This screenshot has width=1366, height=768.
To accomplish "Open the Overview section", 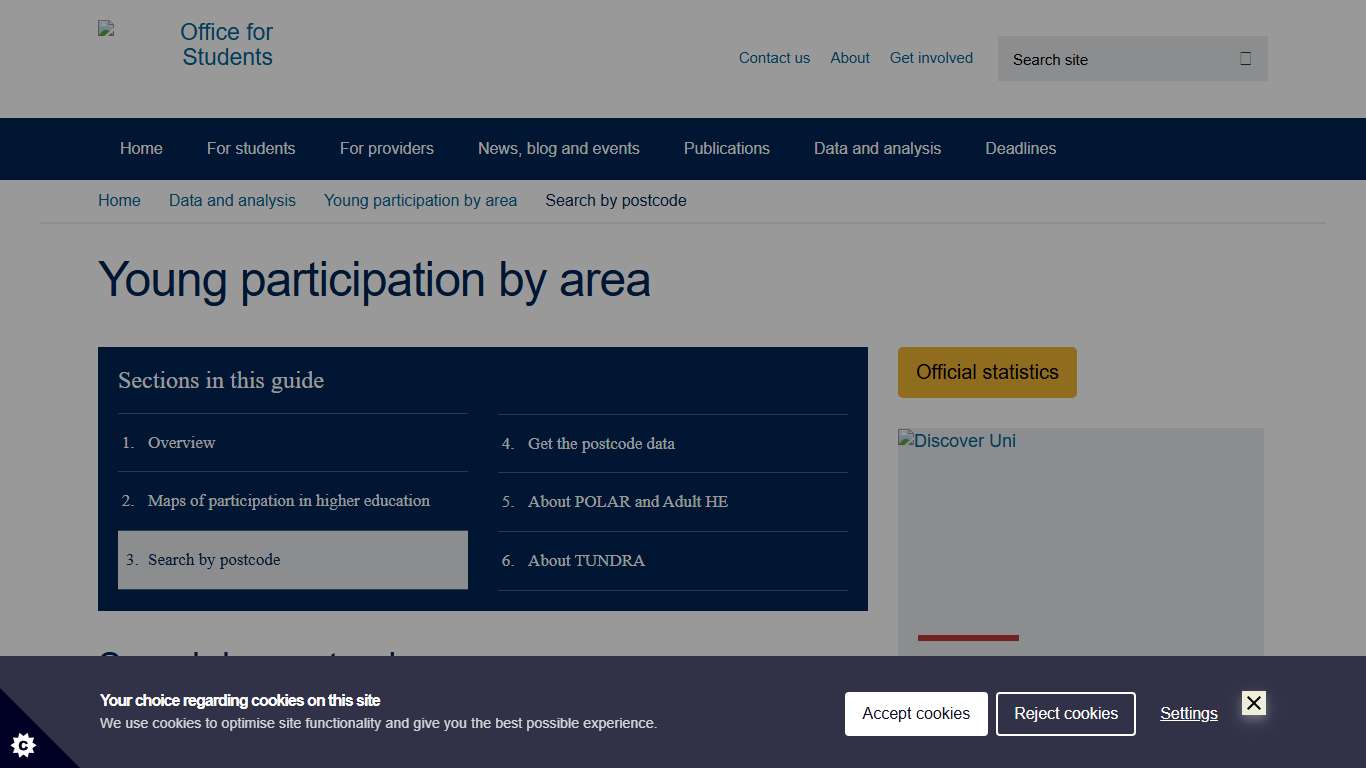I will (x=181, y=442).
